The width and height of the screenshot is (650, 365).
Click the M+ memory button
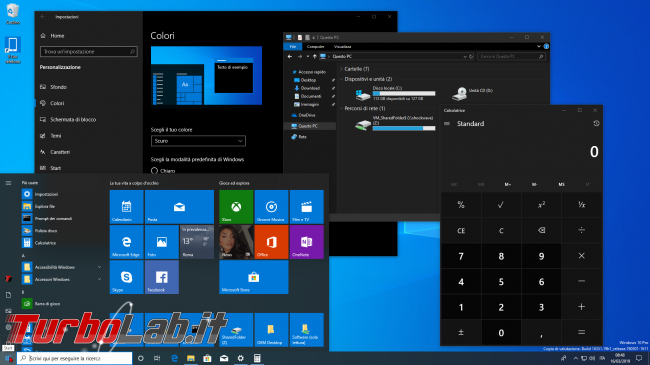(x=508, y=184)
